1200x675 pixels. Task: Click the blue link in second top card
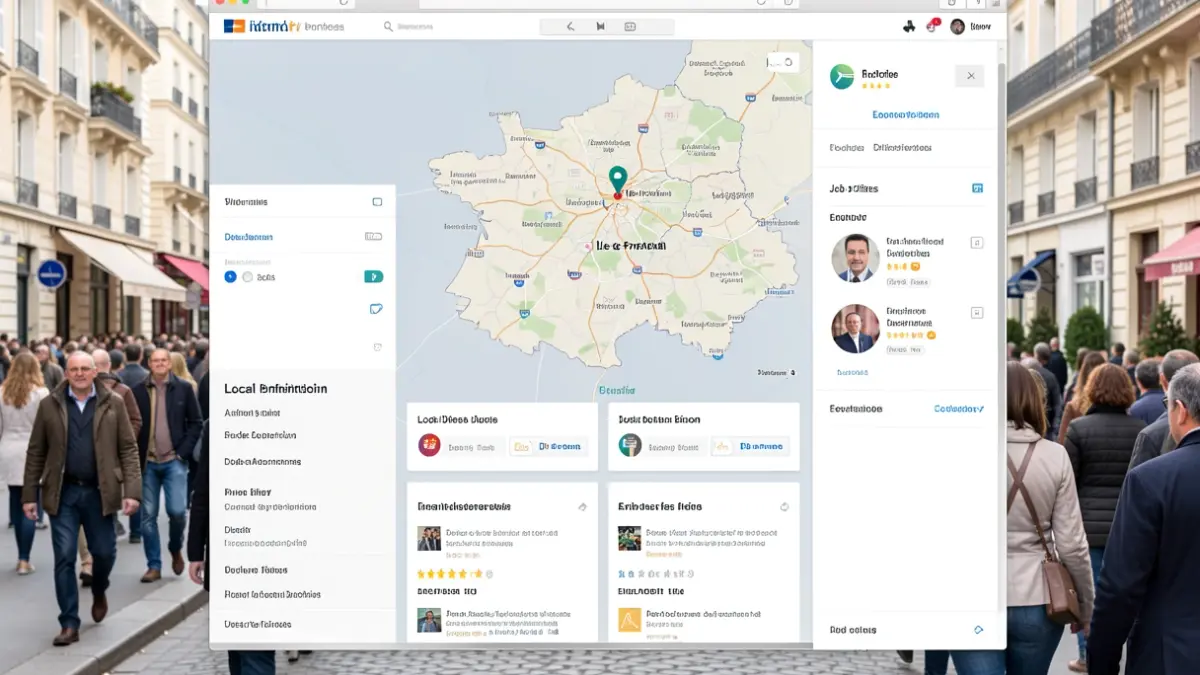pos(762,447)
